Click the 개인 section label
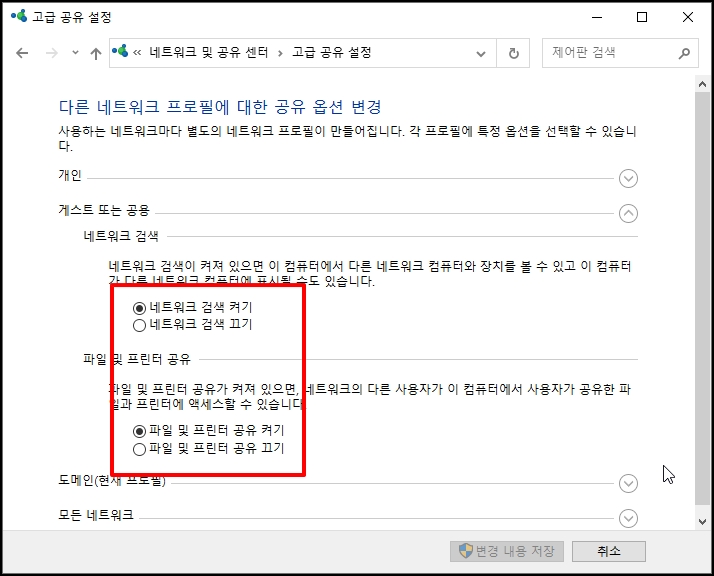Viewport: 714px width, 576px height. 70,175
